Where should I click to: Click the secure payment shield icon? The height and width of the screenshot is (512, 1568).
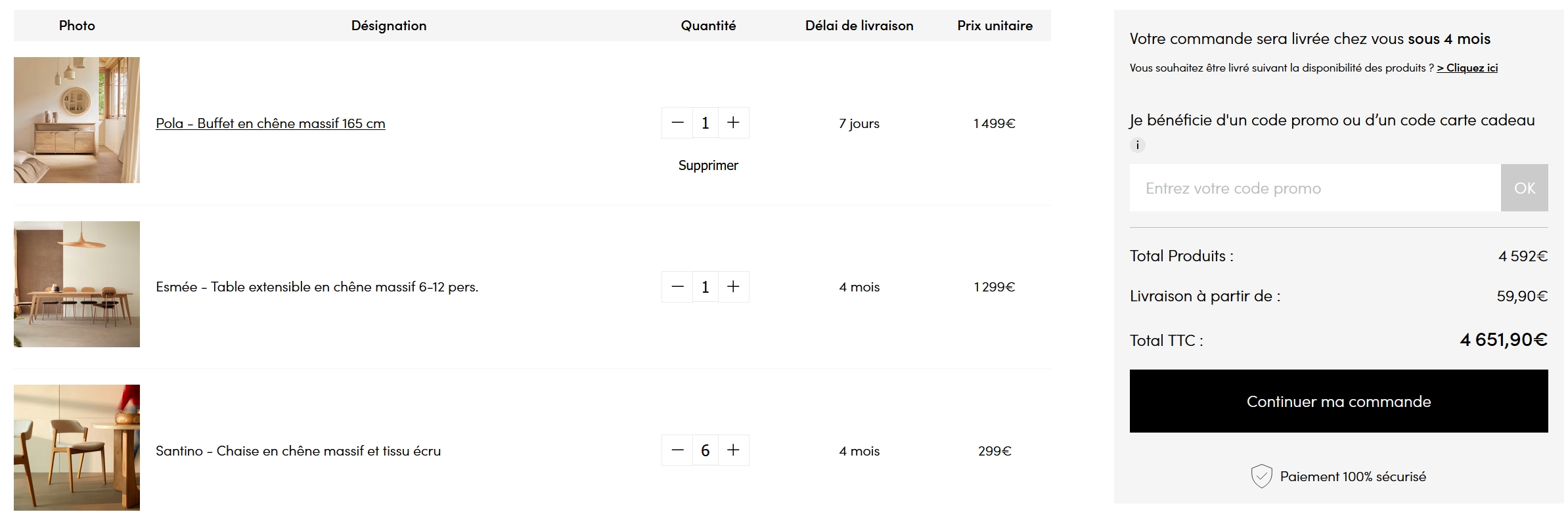(1261, 476)
